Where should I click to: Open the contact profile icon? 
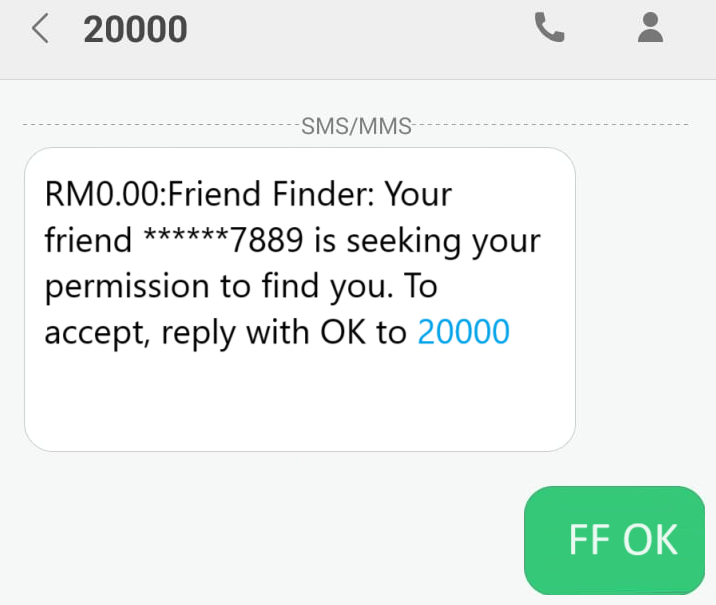click(x=651, y=28)
